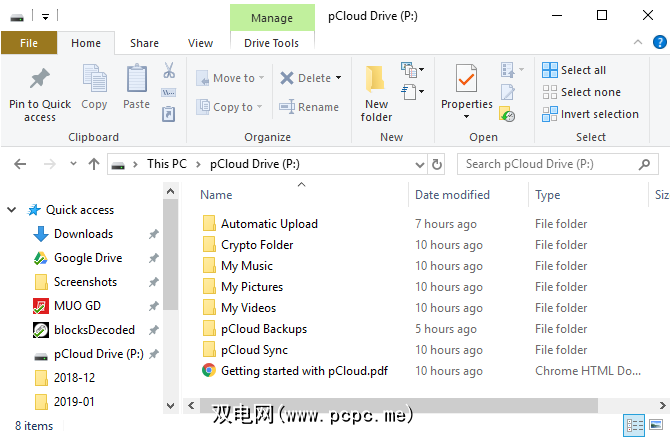
Task: Click the Paste clipboard icon
Action: tap(136, 78)
